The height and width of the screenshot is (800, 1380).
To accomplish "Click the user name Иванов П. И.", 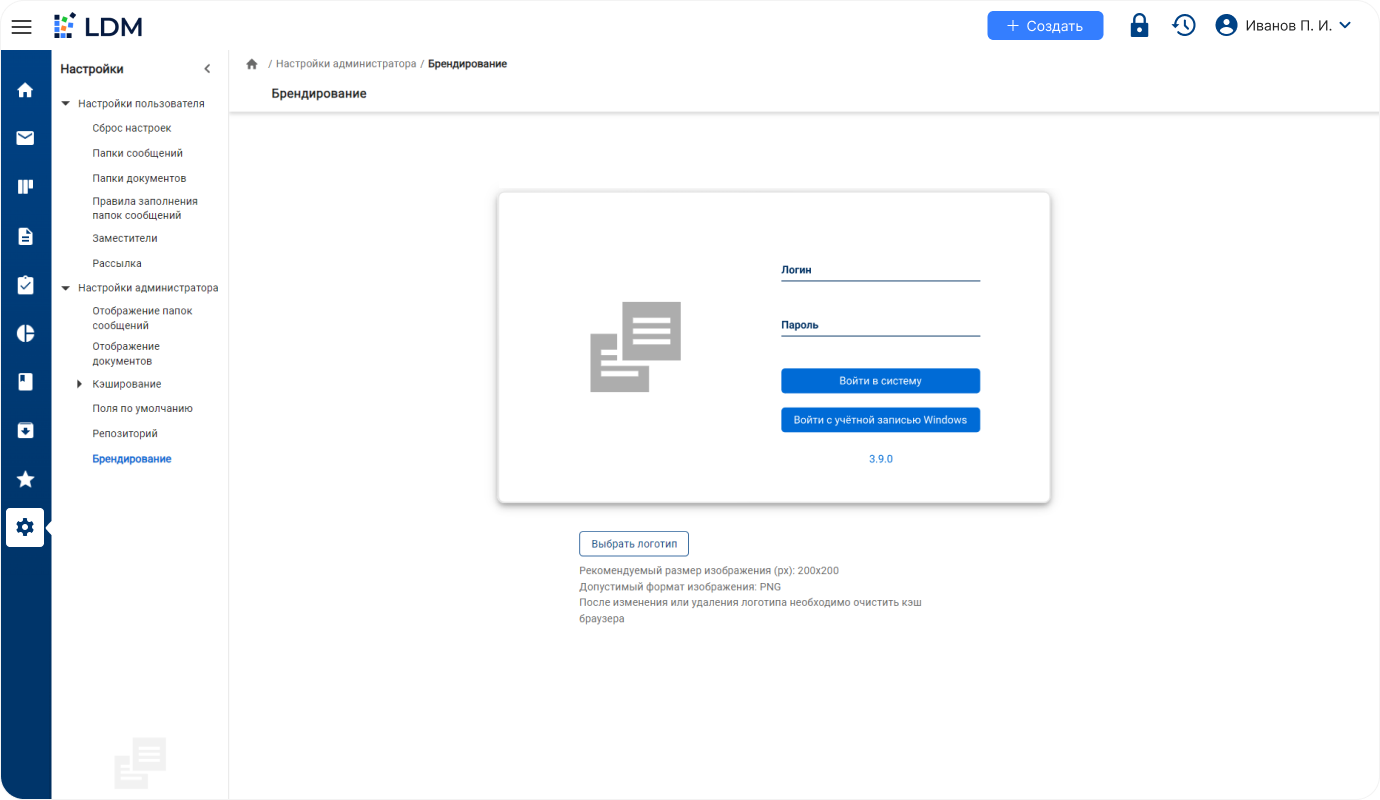I will (x=1288, y=26).
